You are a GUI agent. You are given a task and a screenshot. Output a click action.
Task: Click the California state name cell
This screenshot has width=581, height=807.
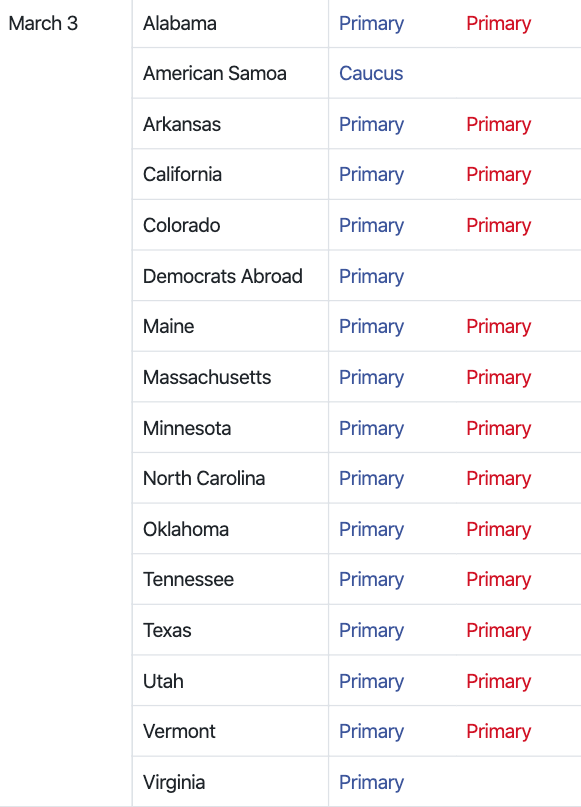click(x=230, y=174)
